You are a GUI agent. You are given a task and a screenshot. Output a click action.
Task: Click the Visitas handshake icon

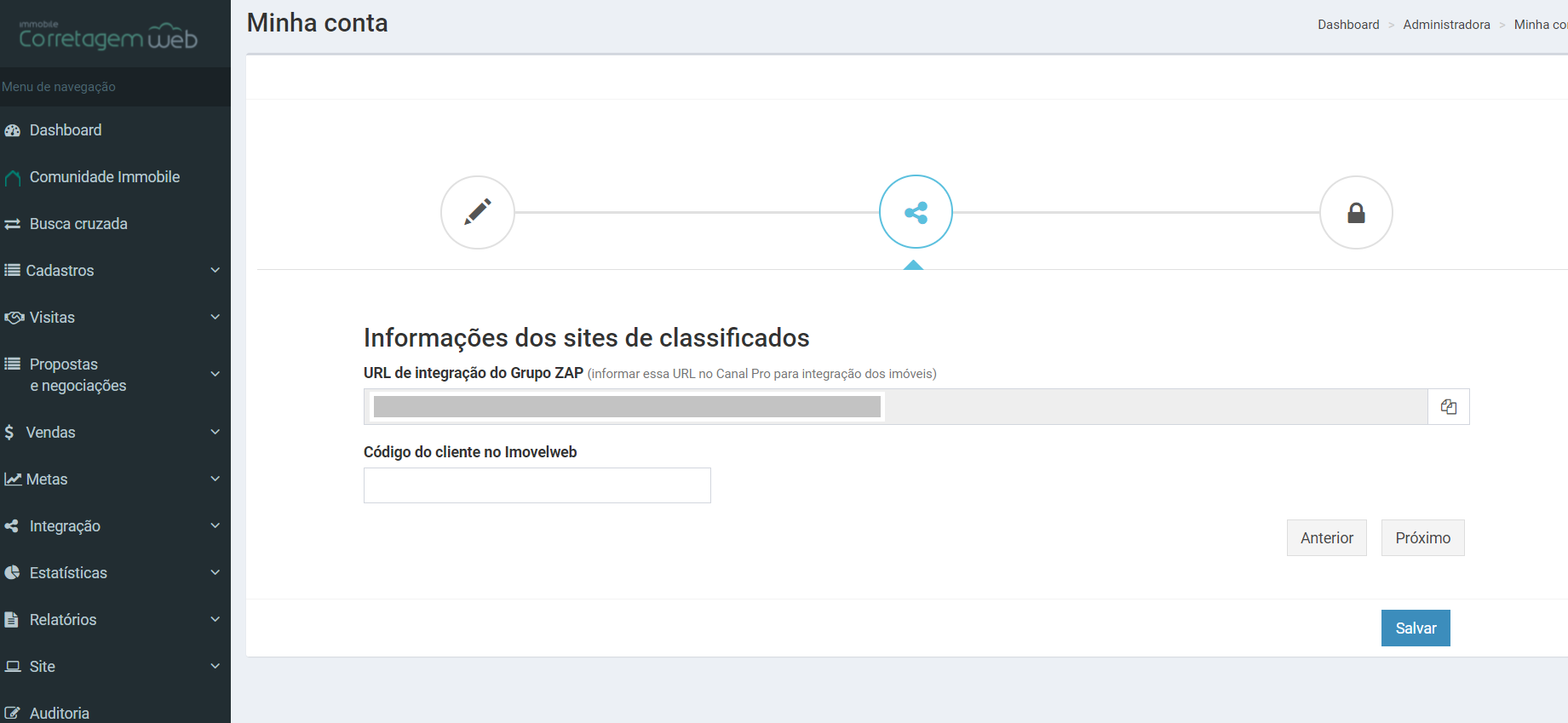[14, 318]
